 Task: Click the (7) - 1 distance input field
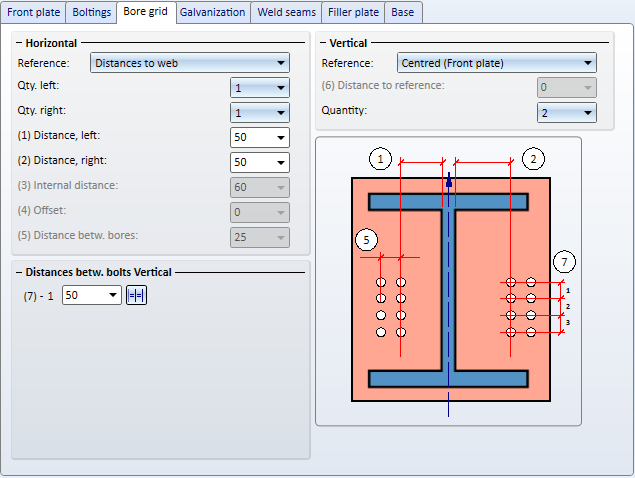tap(82, 296)
